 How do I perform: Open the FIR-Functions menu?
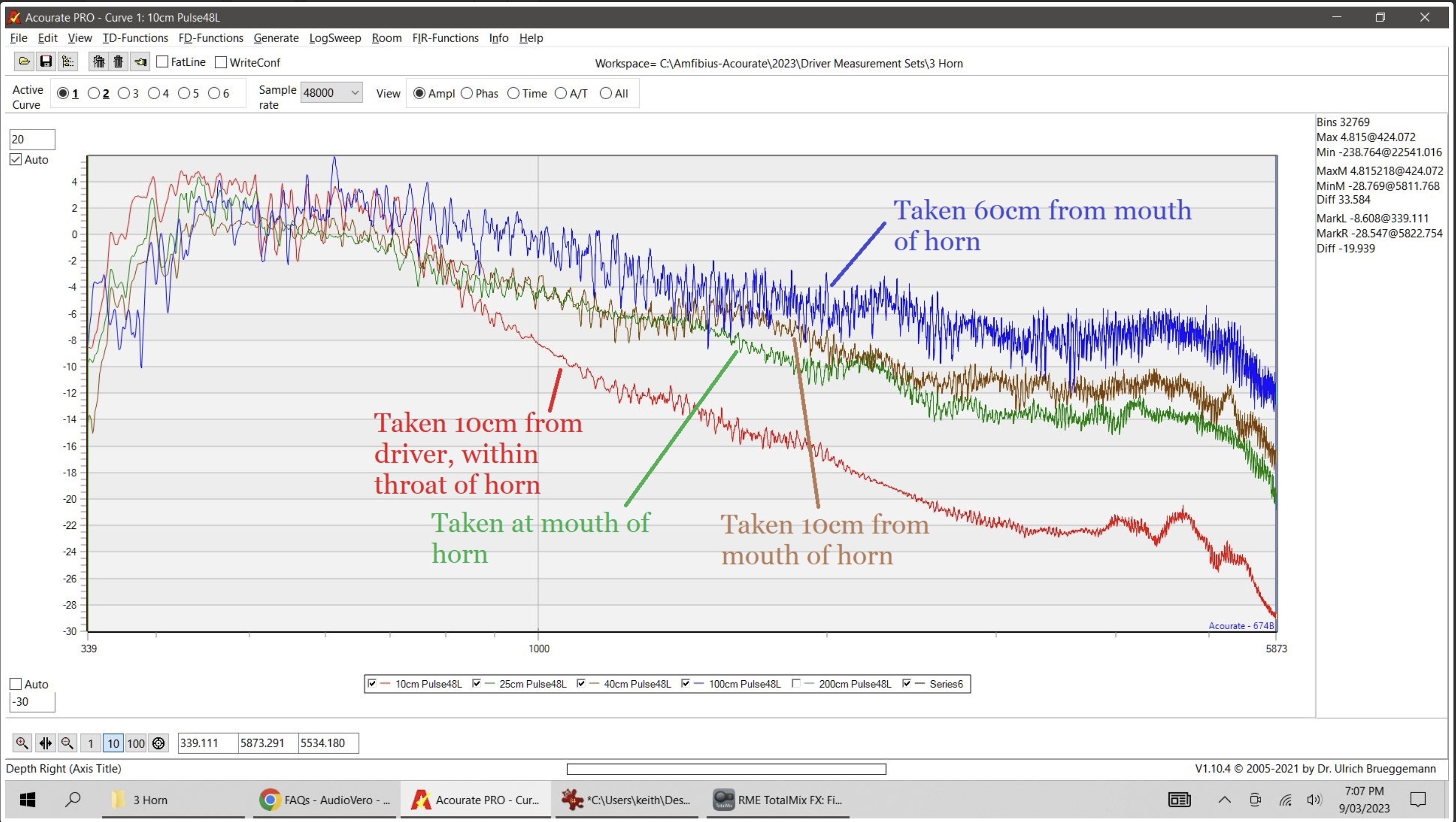pos(445,38)
